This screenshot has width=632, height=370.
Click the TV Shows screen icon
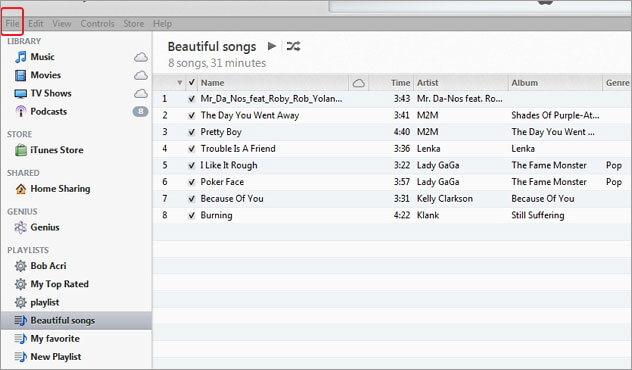(21, 94)
